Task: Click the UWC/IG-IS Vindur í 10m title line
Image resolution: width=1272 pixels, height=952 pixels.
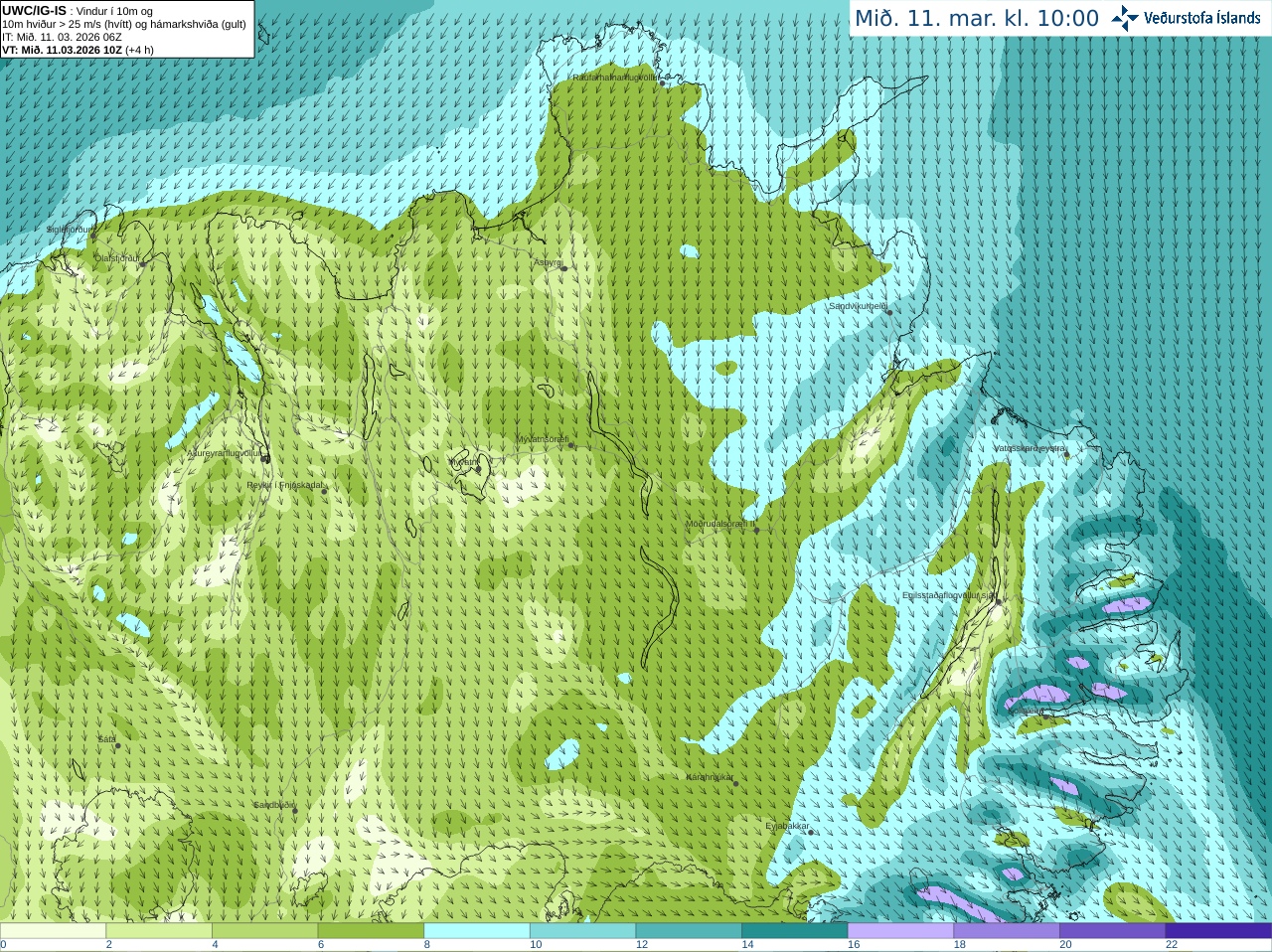Action: (x=78, y=11)
